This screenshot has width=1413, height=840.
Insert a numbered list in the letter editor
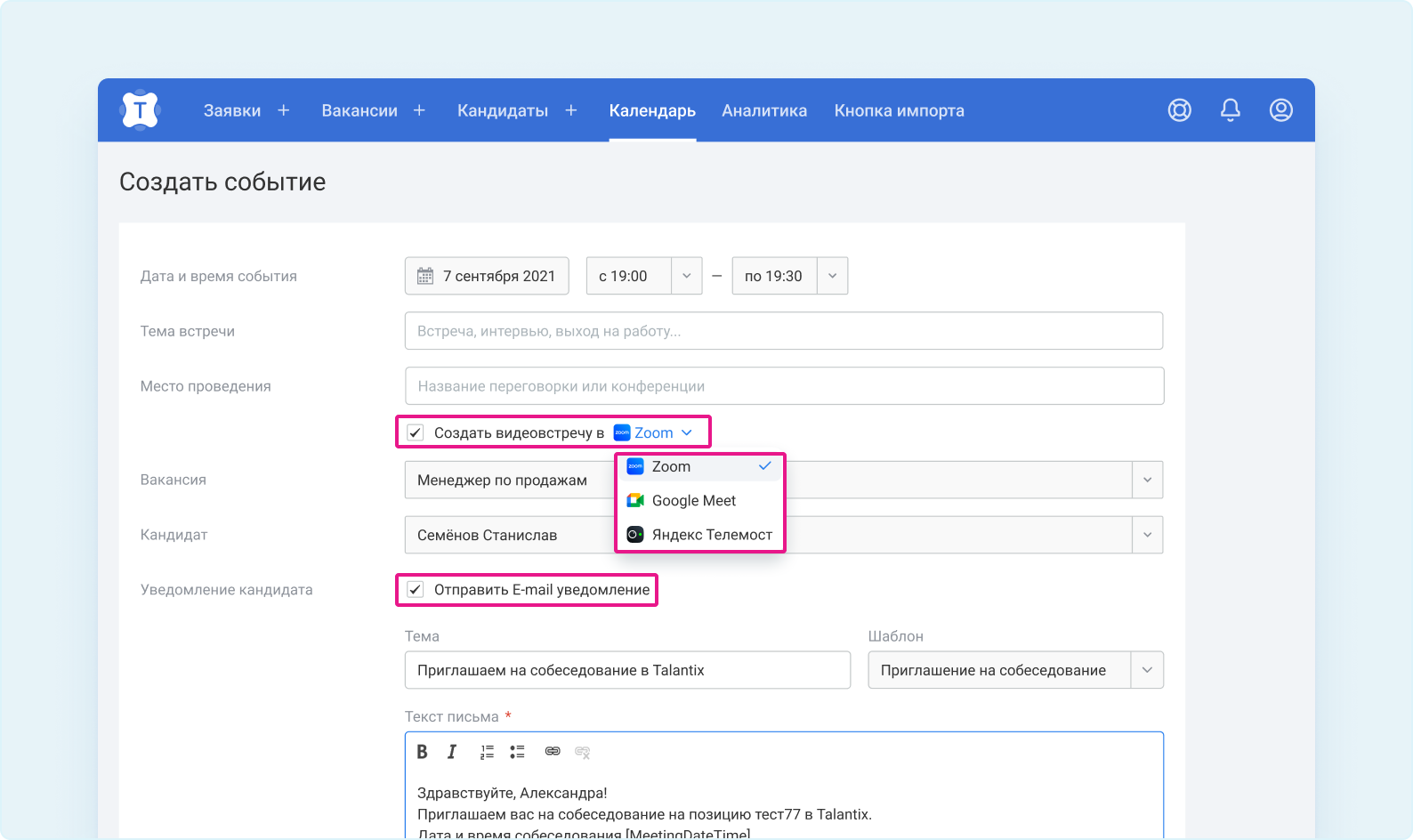487,752
